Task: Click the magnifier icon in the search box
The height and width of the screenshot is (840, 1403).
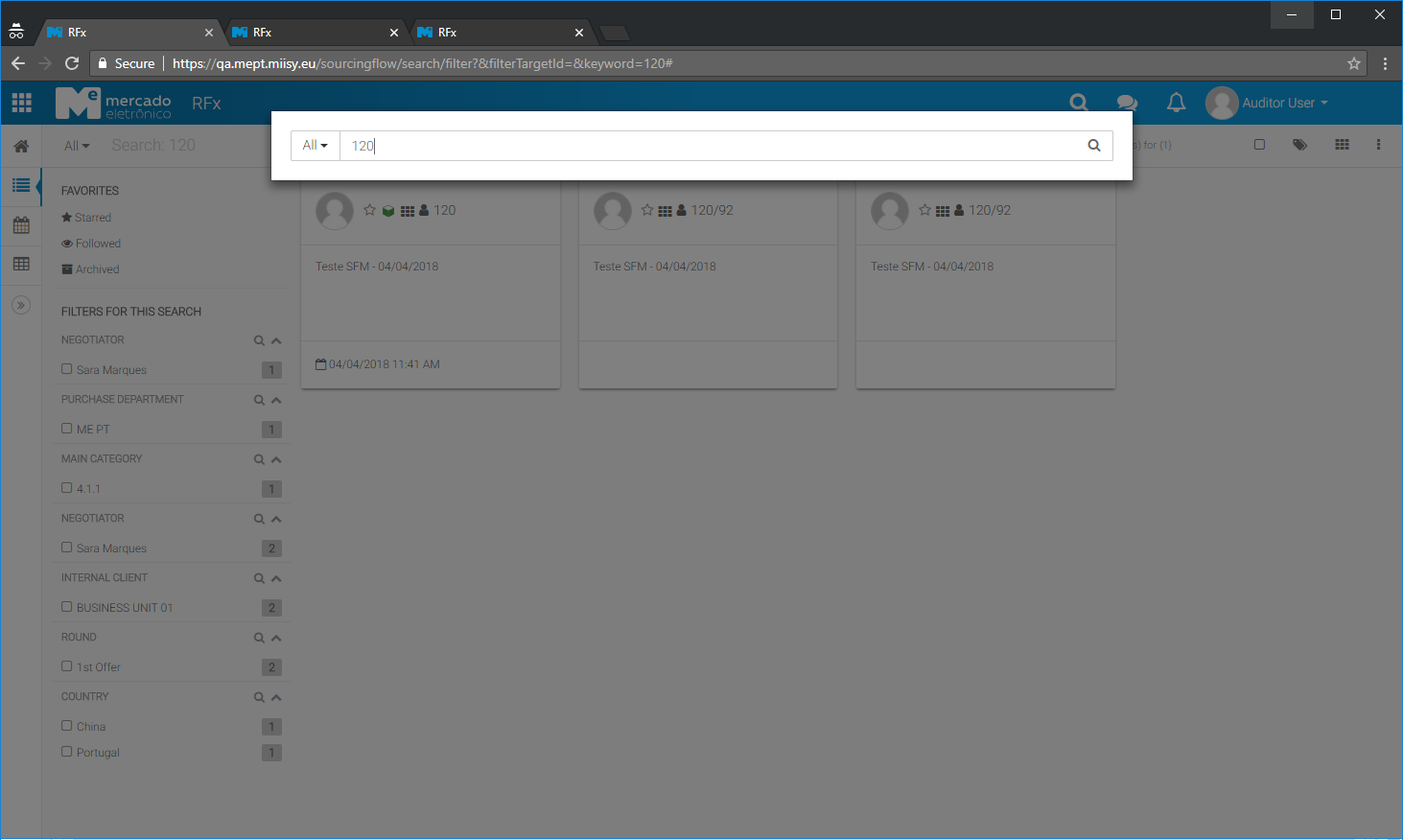Action: [x=1093, y=146]
